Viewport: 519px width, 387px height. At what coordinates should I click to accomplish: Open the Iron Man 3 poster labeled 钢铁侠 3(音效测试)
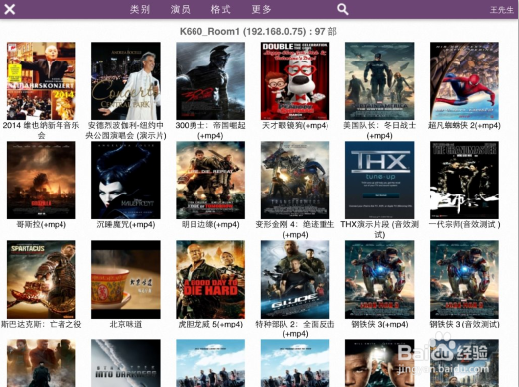coord(464,279)
